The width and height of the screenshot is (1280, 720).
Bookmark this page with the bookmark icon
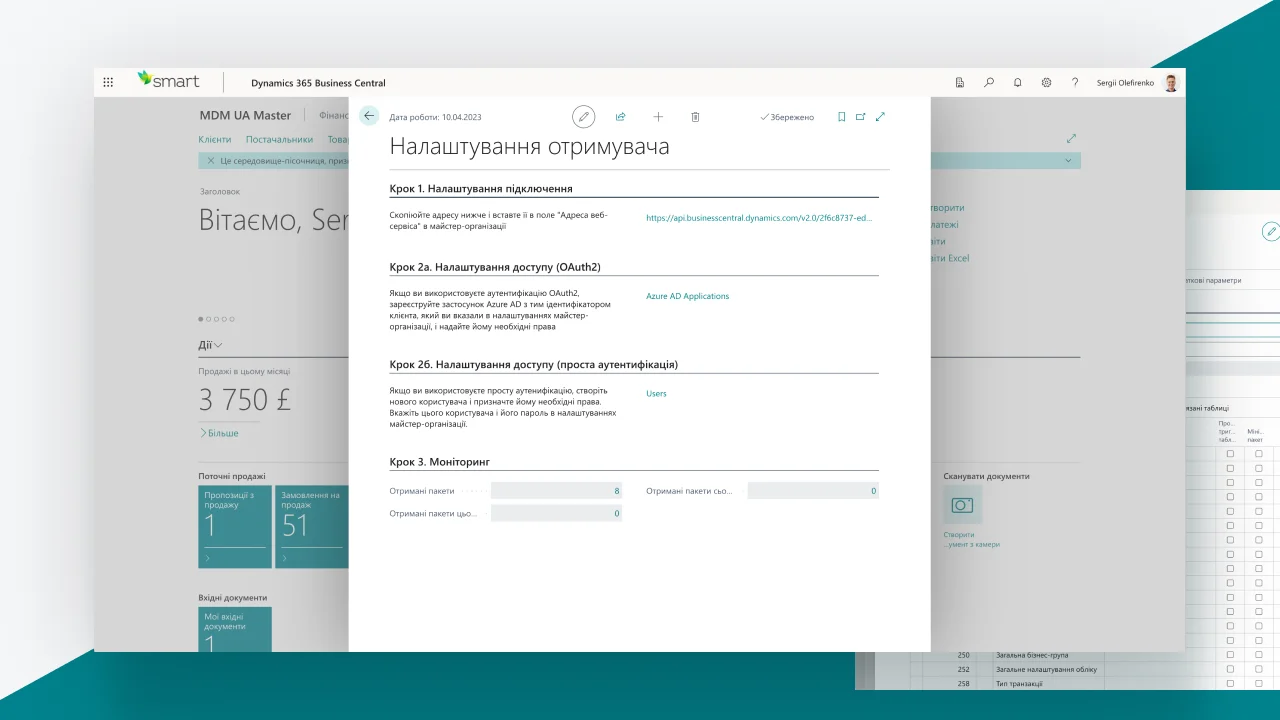click(841, 117)
